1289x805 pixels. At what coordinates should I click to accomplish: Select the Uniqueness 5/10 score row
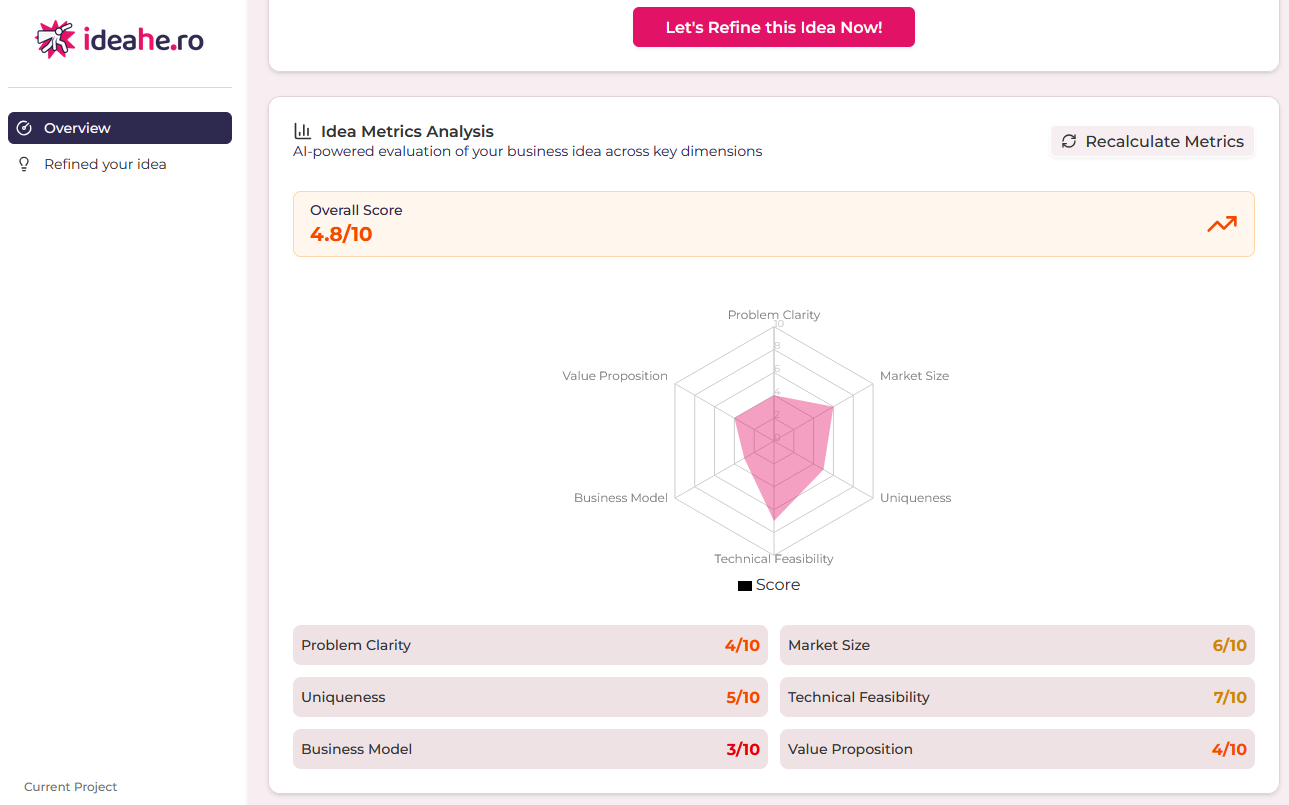click(x=529, y=697)
